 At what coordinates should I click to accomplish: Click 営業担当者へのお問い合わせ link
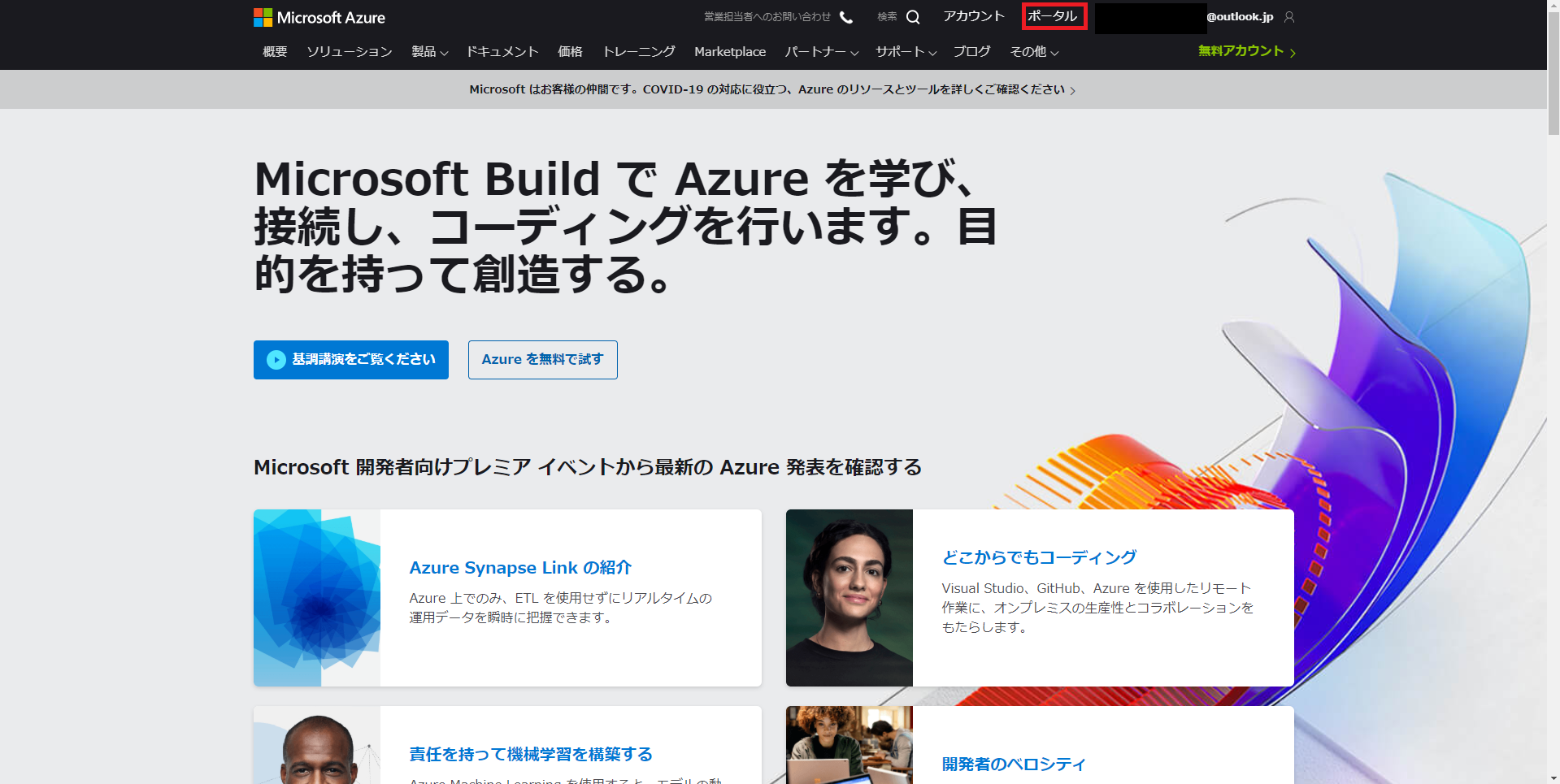coord(767,17)
